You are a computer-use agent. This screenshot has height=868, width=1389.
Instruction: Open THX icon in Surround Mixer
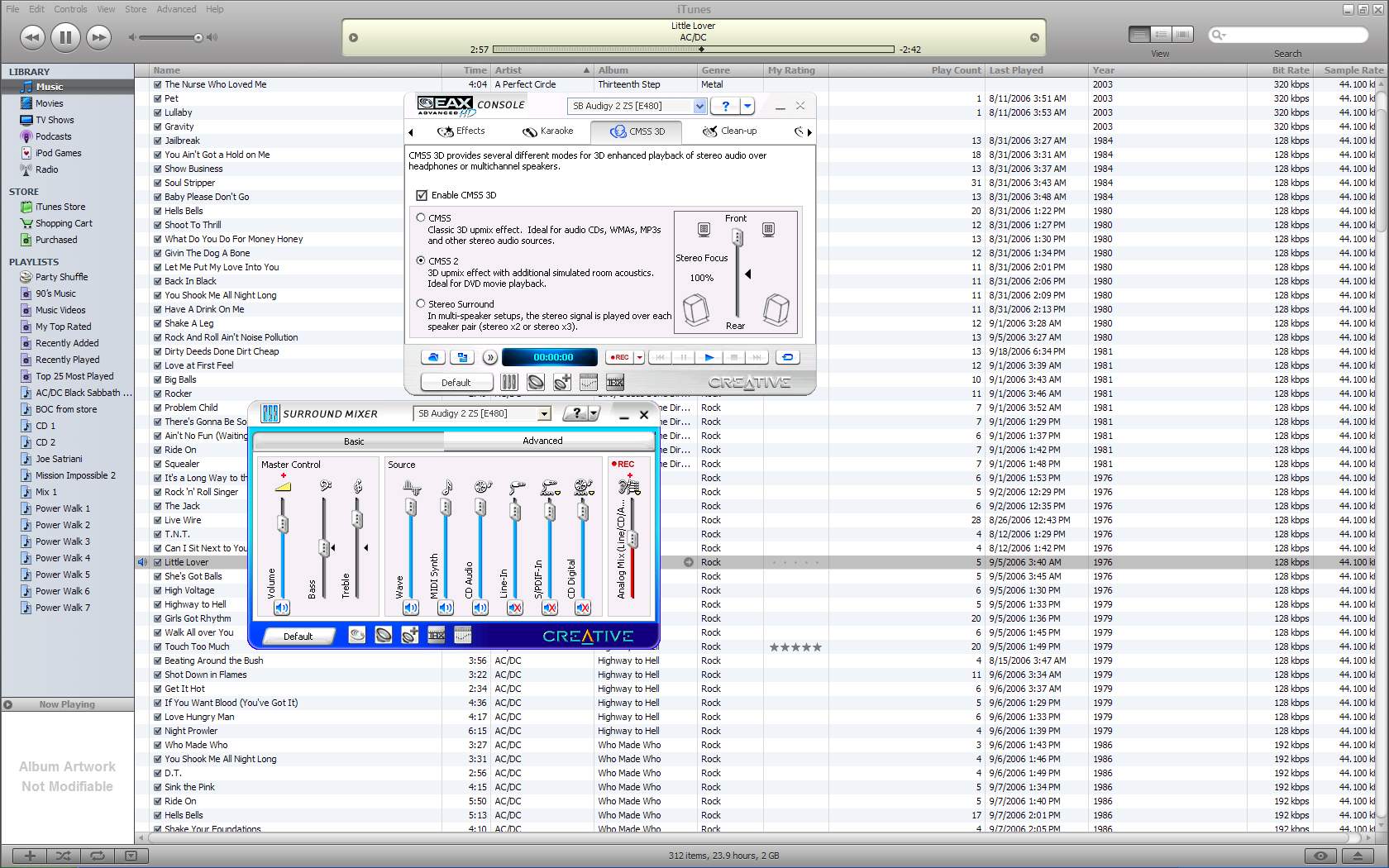[437, 635]
